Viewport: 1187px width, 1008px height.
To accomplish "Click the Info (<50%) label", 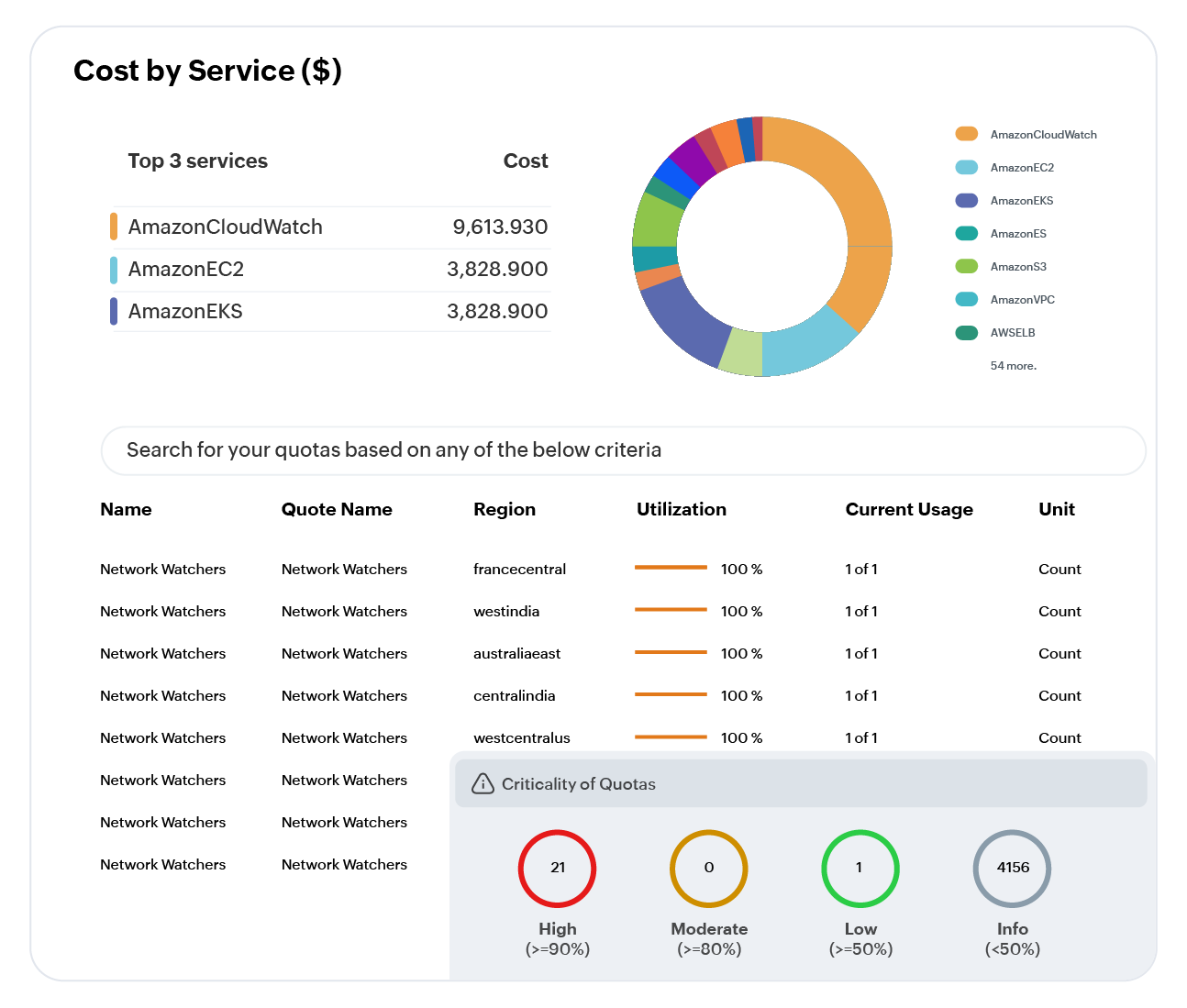I will click(1013, 939).
